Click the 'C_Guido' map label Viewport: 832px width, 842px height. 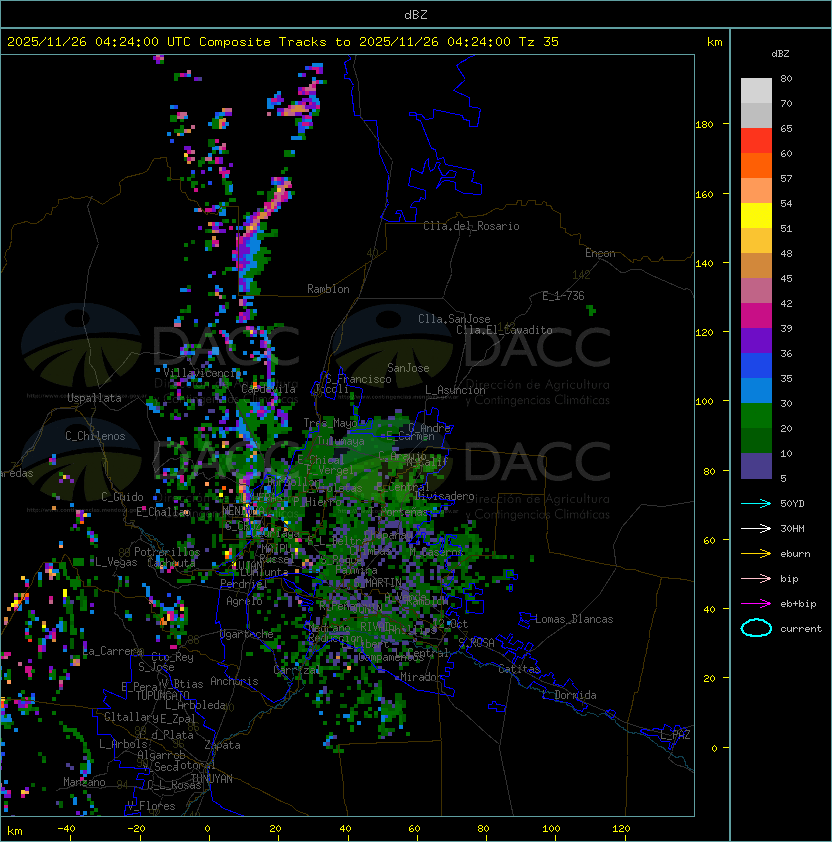coord(122,497)
